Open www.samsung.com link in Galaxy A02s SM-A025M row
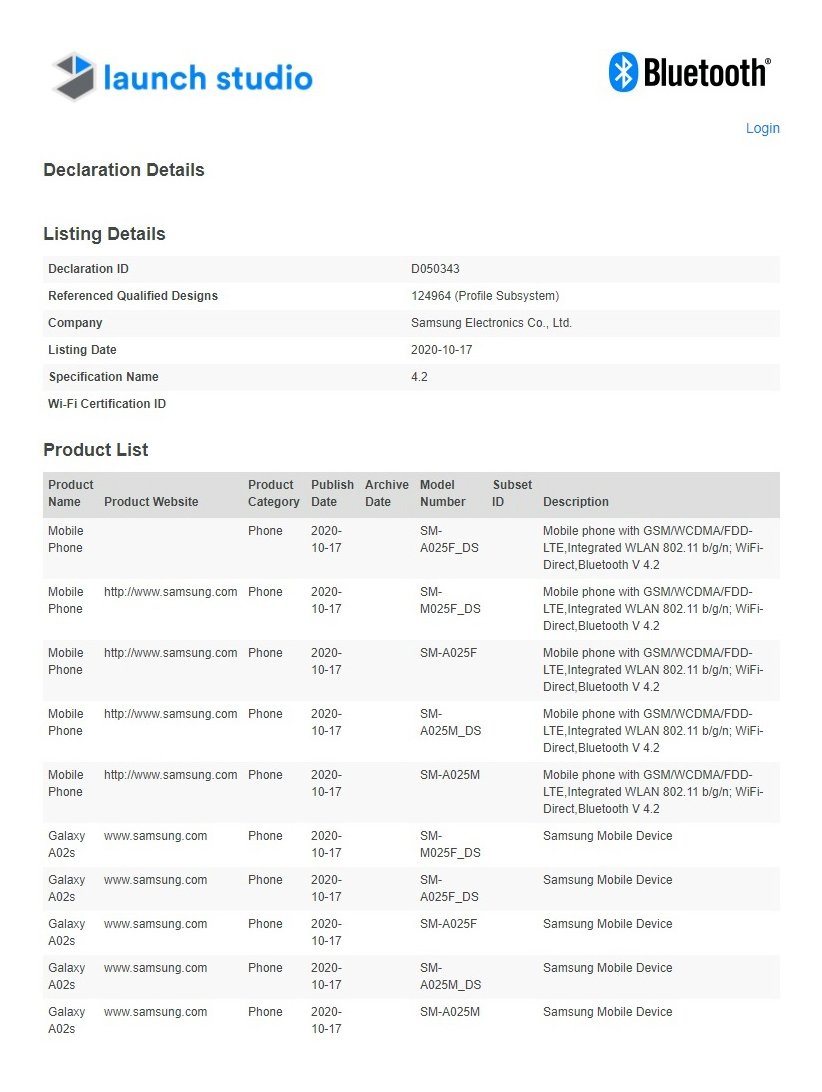This screenshot has height=1092, width=822. coord(155,1012)
